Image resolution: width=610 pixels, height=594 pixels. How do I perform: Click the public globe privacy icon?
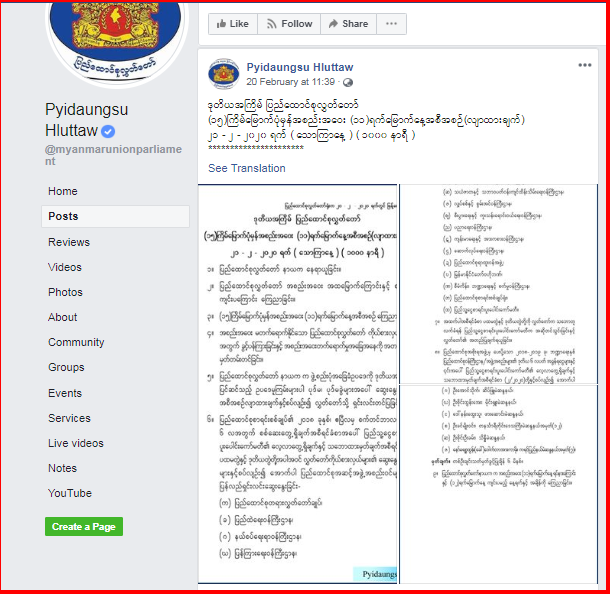[348, 82]
